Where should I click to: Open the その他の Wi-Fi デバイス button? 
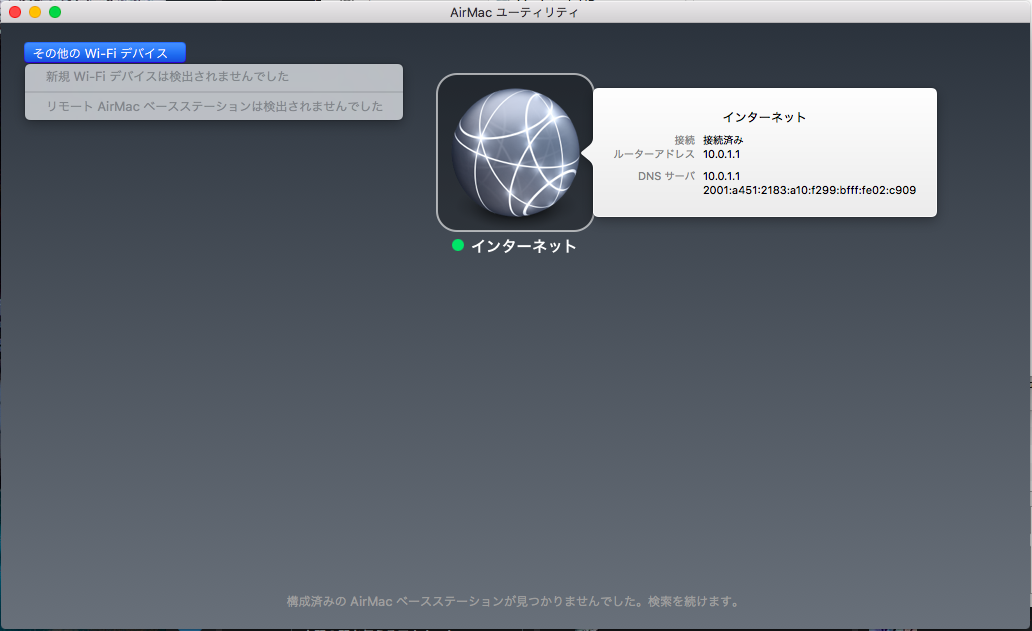[105, 53]
